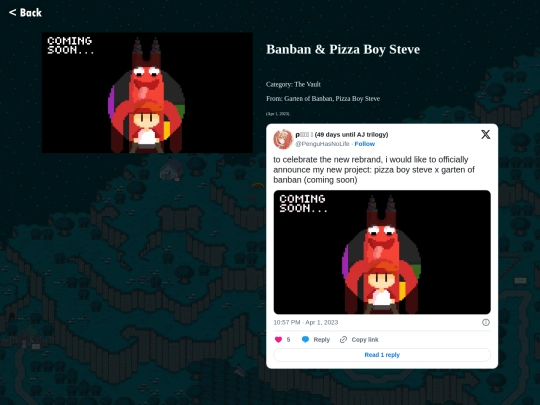This screenshot has width=540, height=405.
Task: Click the reply speech bubble icon
Action: (x=305, y=340)
